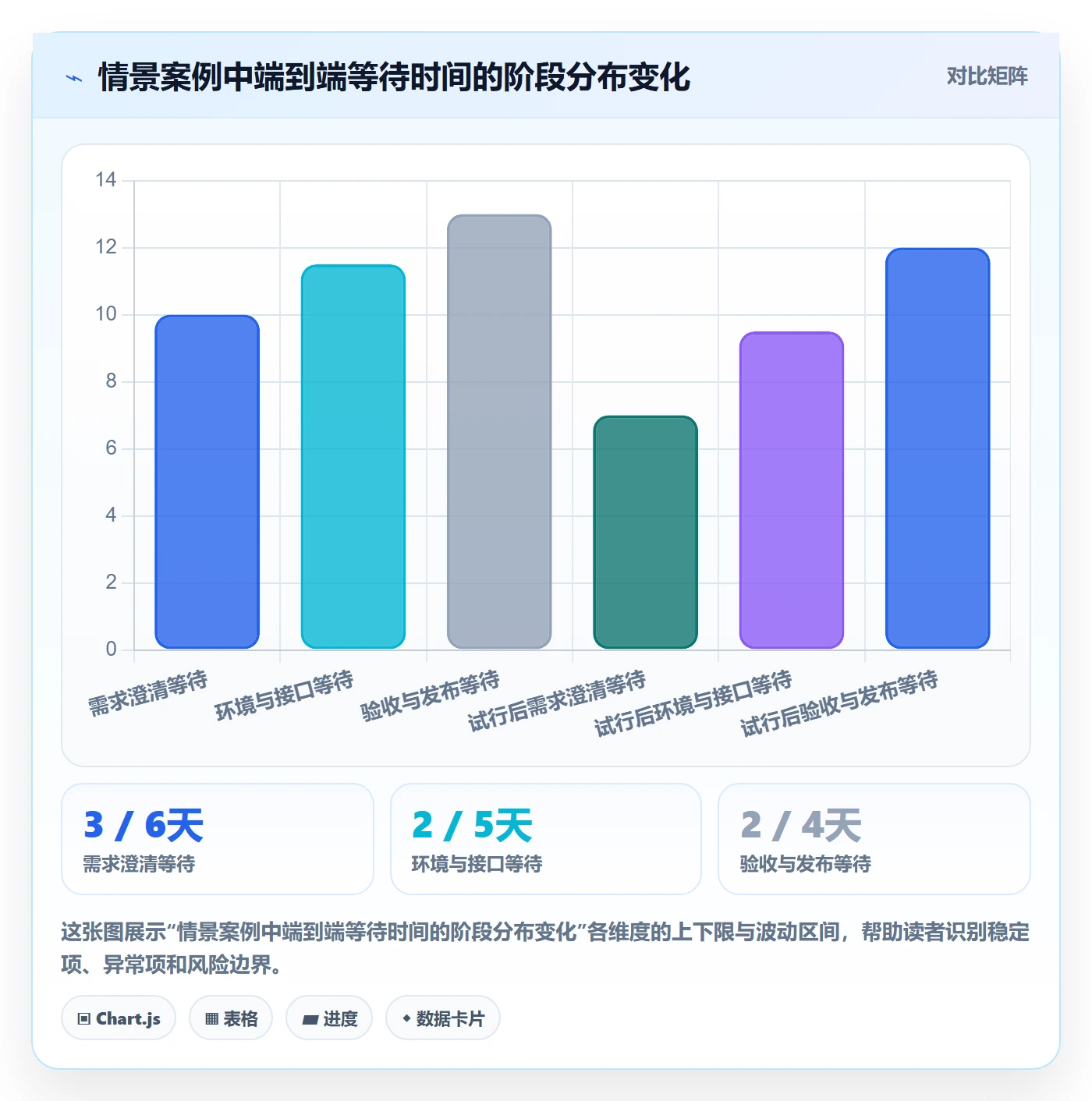Click the 验收与发布等待 axis label

click(431, 696)
